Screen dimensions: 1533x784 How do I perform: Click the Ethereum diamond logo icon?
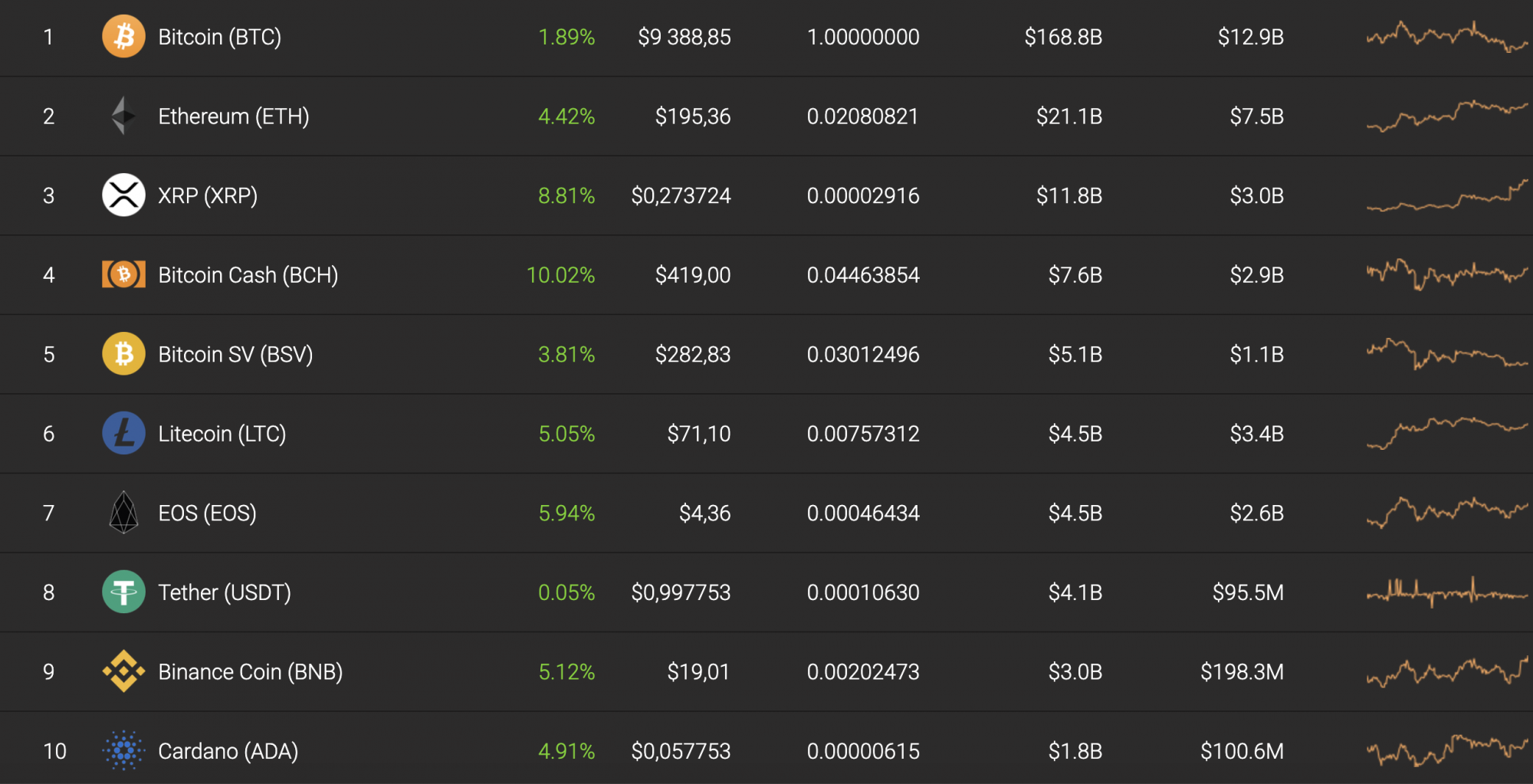(123, 116)
